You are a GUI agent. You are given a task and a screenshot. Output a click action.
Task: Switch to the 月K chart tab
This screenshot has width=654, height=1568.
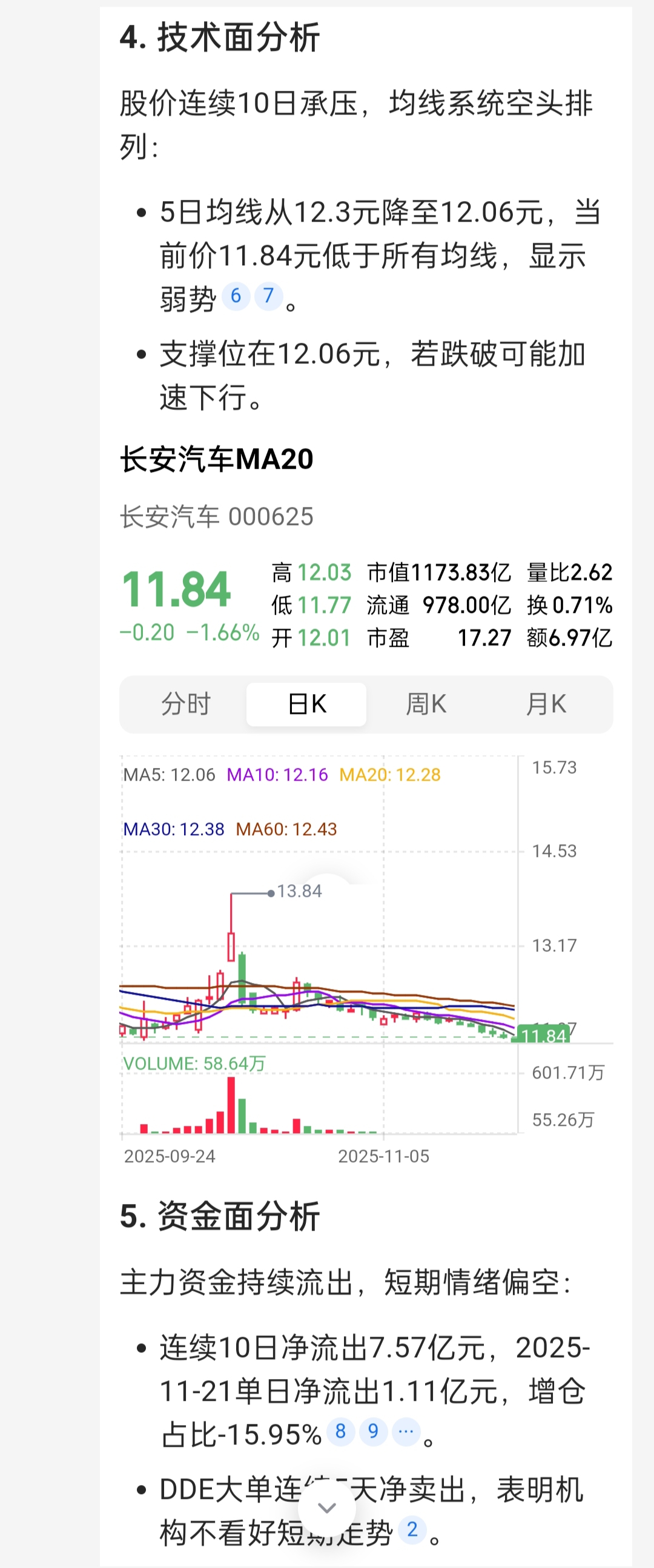click(x=546, y=704)
